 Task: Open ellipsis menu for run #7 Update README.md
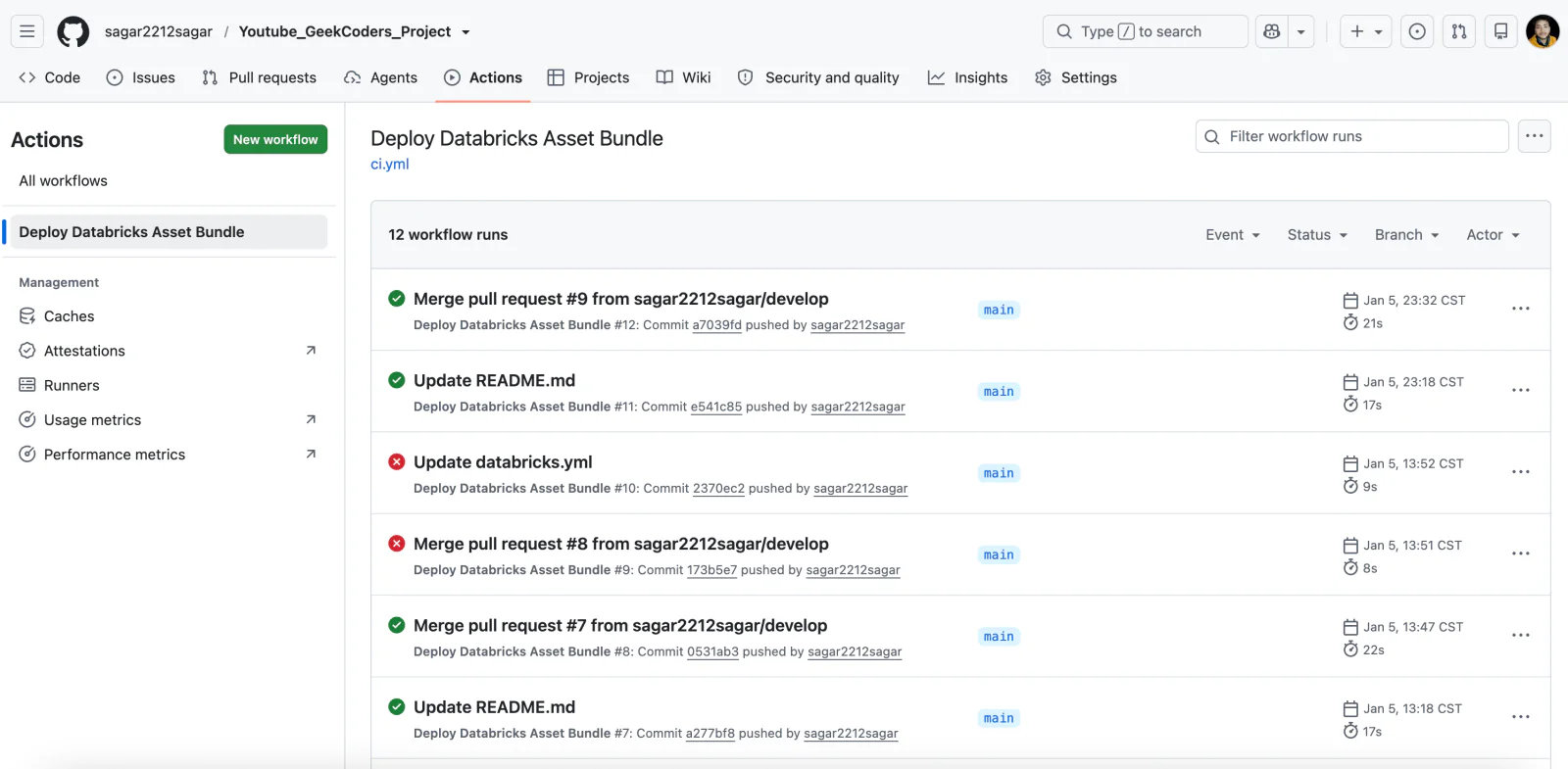1521,717
